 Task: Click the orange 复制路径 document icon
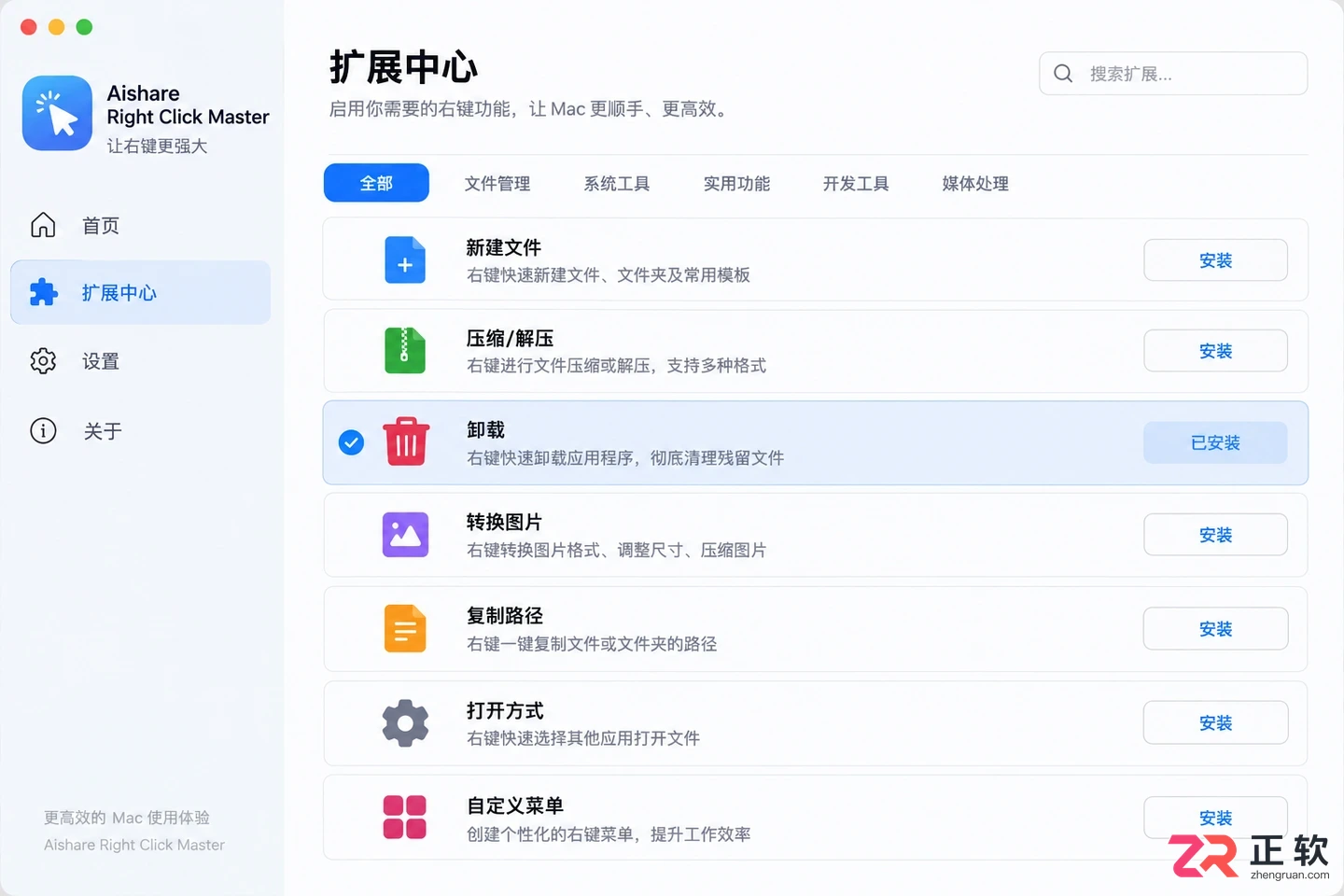[x=405, y=628]
